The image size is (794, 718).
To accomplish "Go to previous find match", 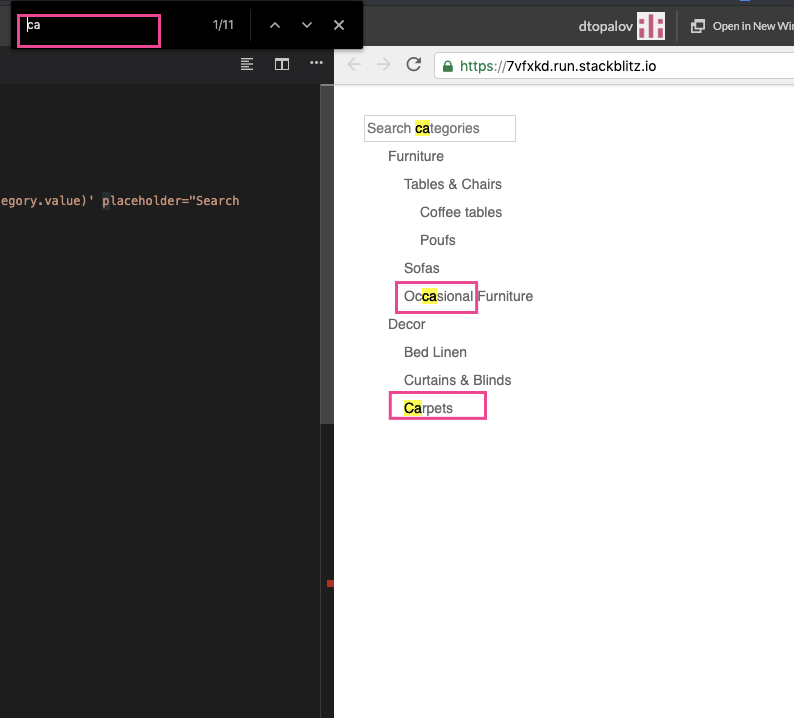I will pos(274,25).
